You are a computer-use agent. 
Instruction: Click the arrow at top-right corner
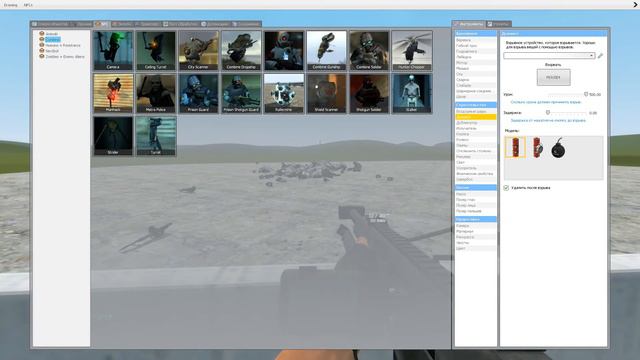(636, 5)
